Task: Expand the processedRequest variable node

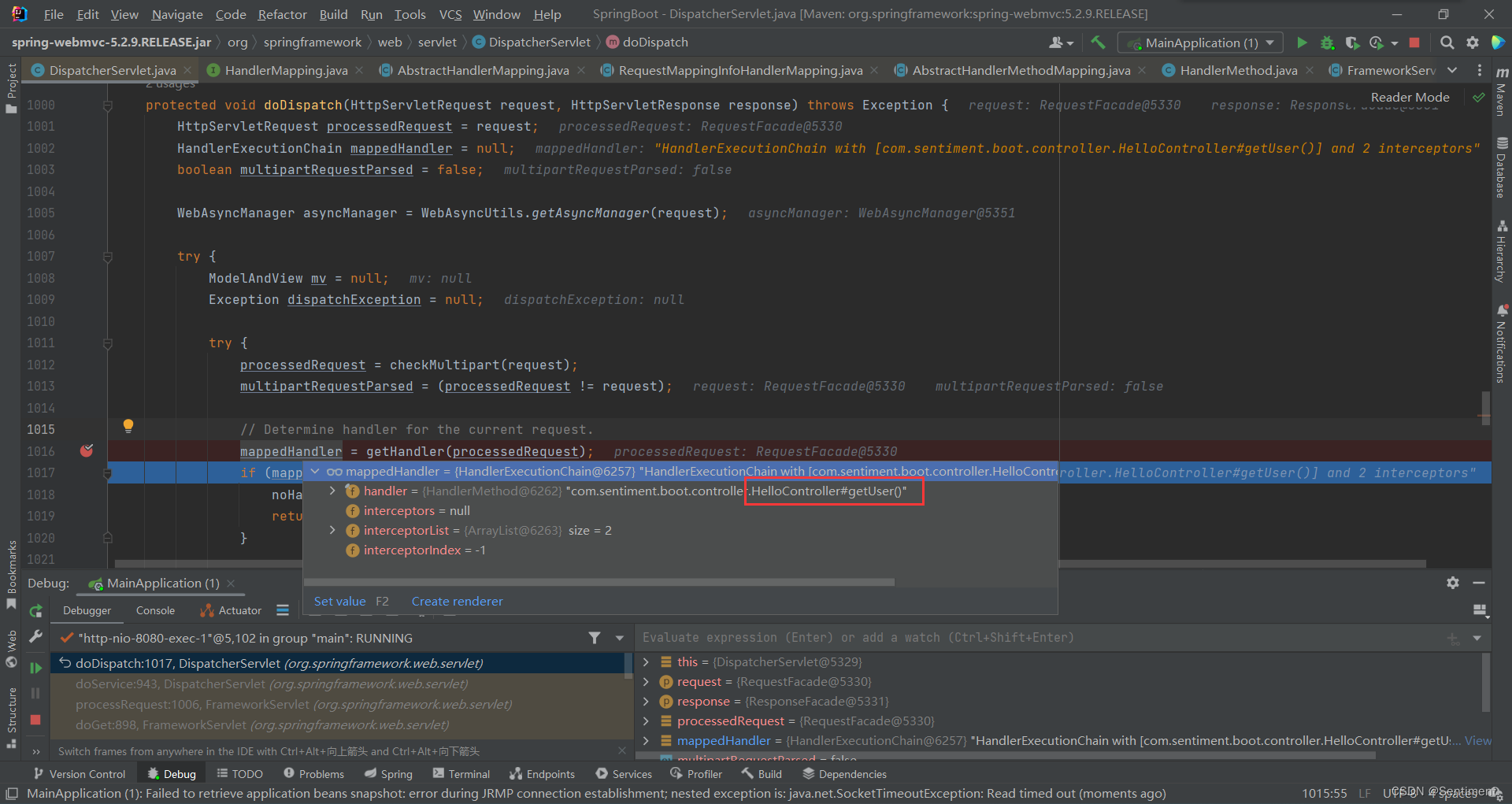Action: [x=646, y=721]
